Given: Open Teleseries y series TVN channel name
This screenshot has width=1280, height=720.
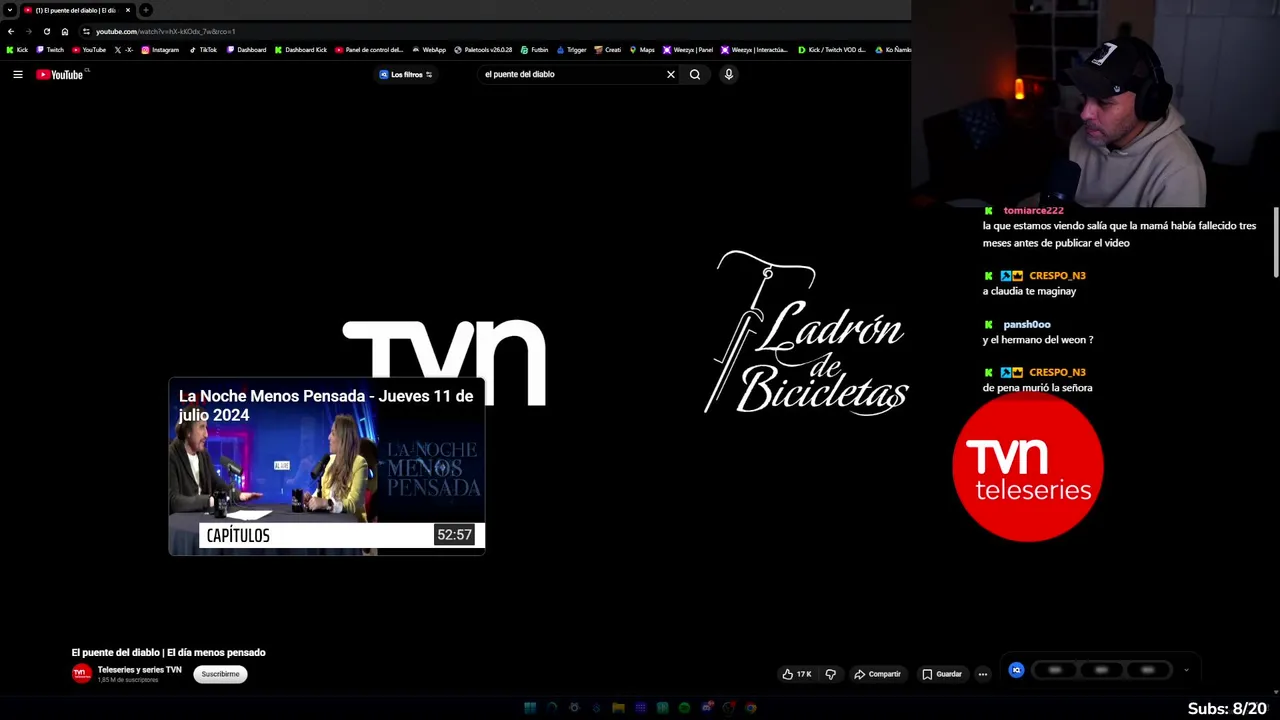Looking at the screenshot, I should 139,670.
